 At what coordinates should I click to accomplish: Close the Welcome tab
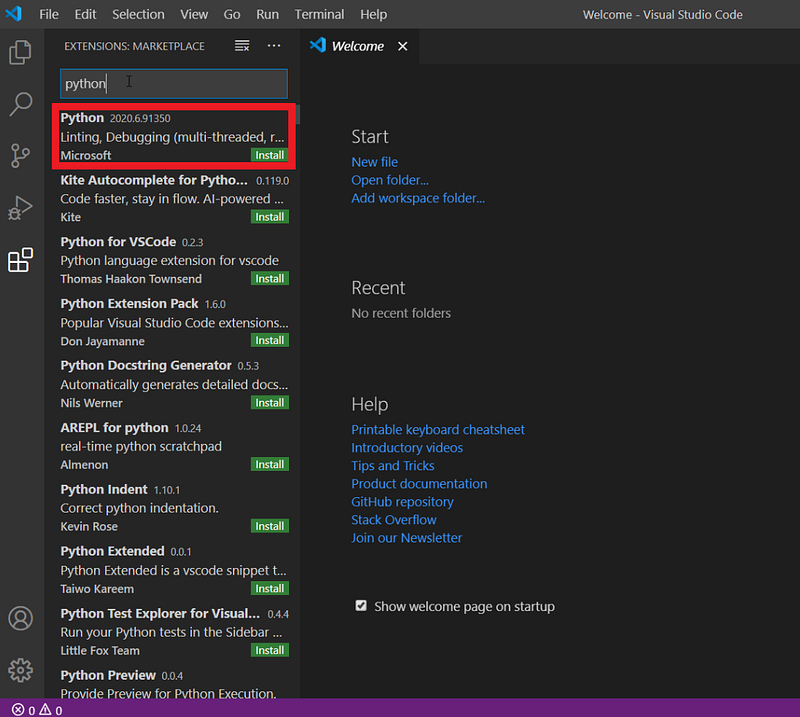click(403, 46)
